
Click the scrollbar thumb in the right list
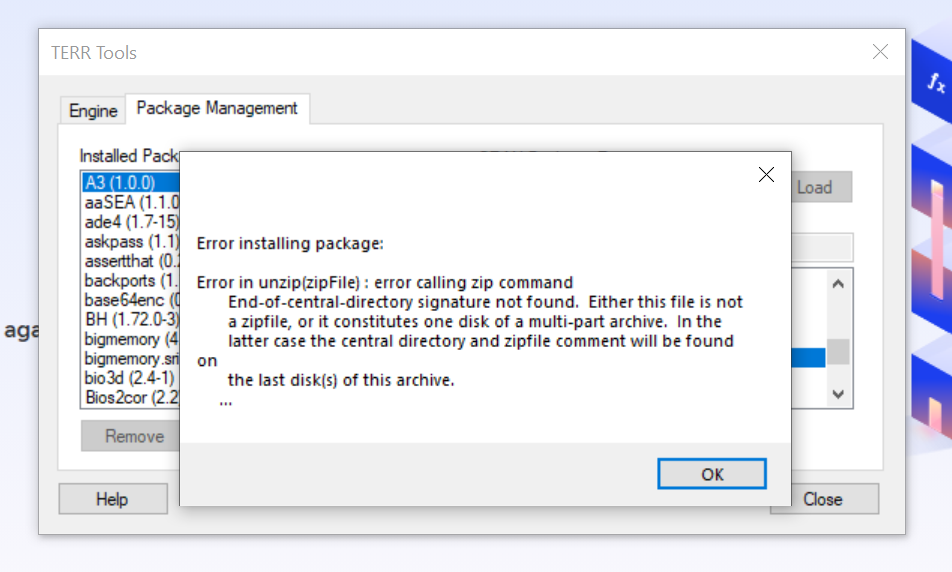point(838,352)
